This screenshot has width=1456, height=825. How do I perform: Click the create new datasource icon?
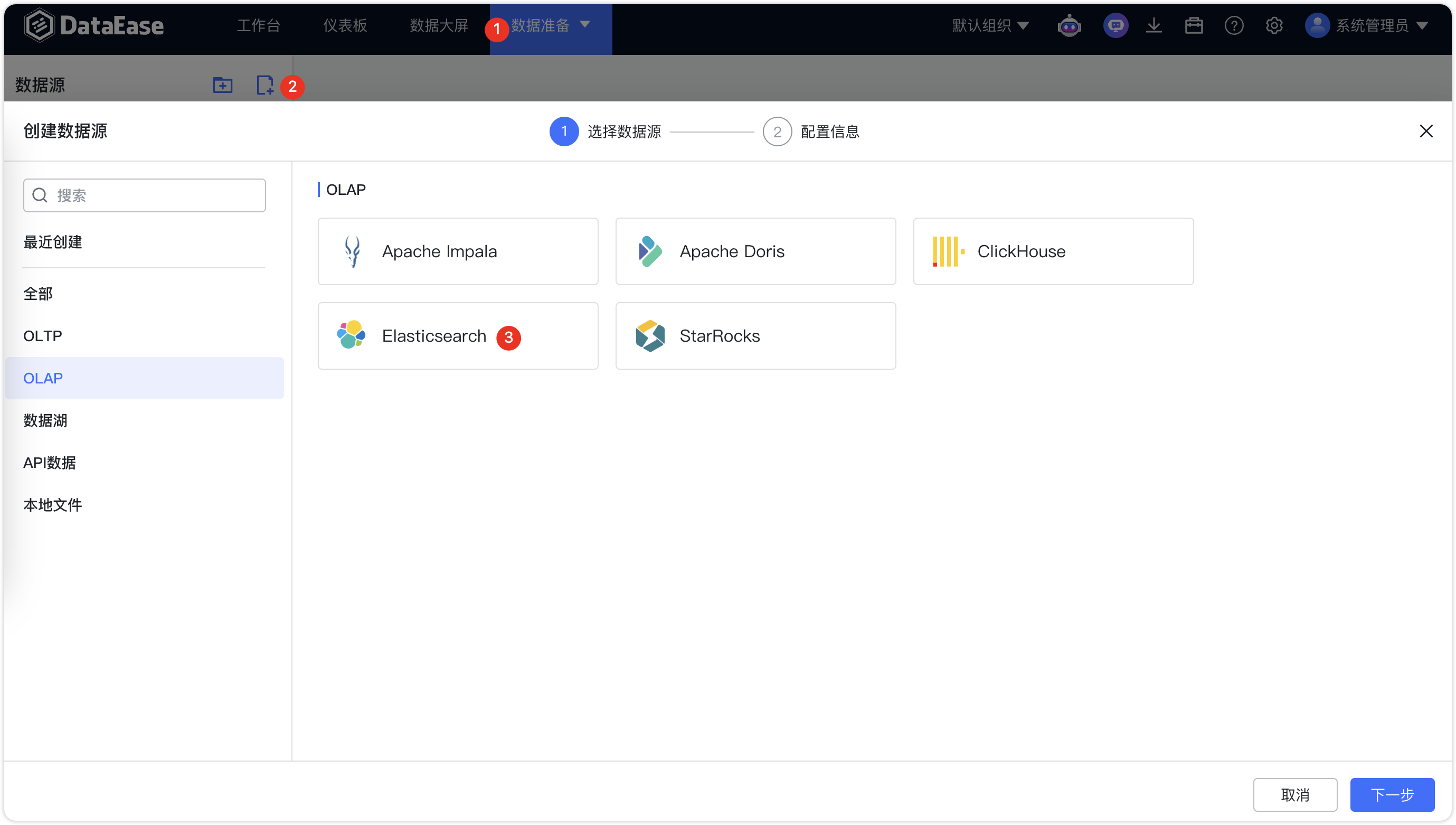264,85
